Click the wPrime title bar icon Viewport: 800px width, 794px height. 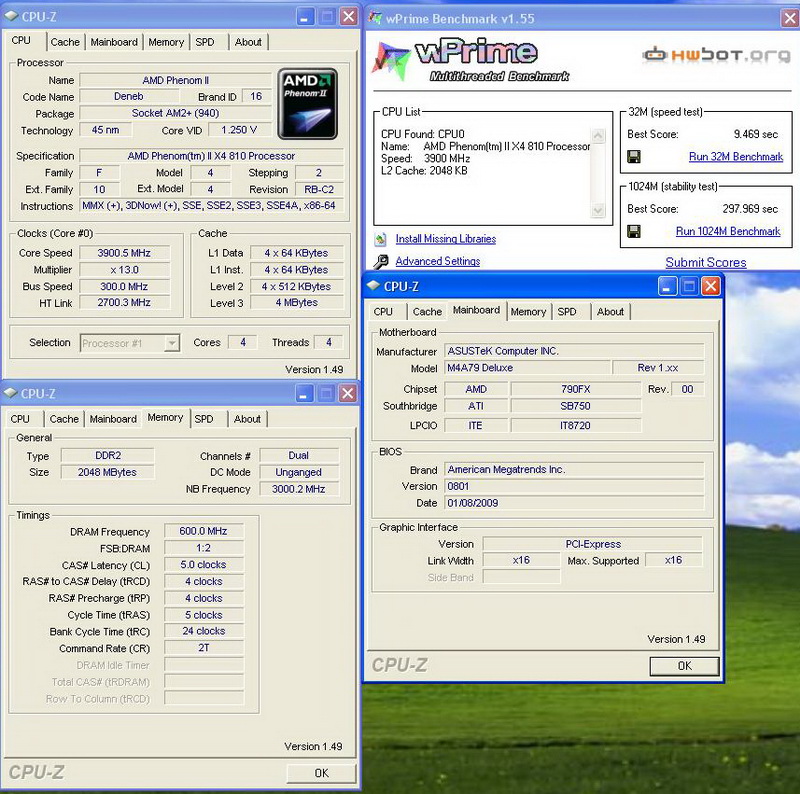click(376, 18)
